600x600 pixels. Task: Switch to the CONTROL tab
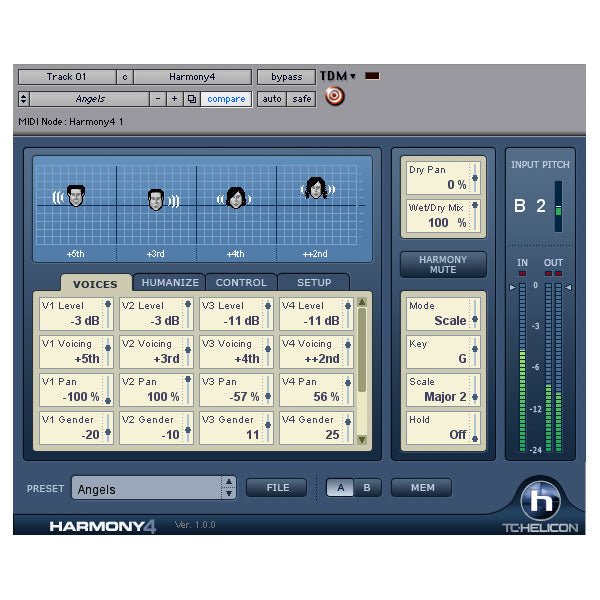pyautogui.click(x=241, y=282)
